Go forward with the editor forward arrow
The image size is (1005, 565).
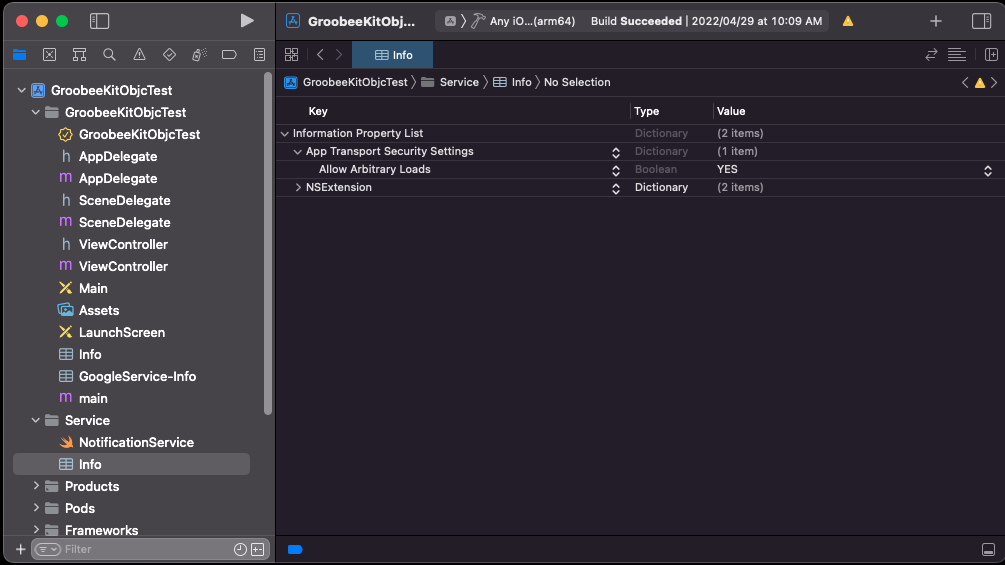(x=339, y=54)
